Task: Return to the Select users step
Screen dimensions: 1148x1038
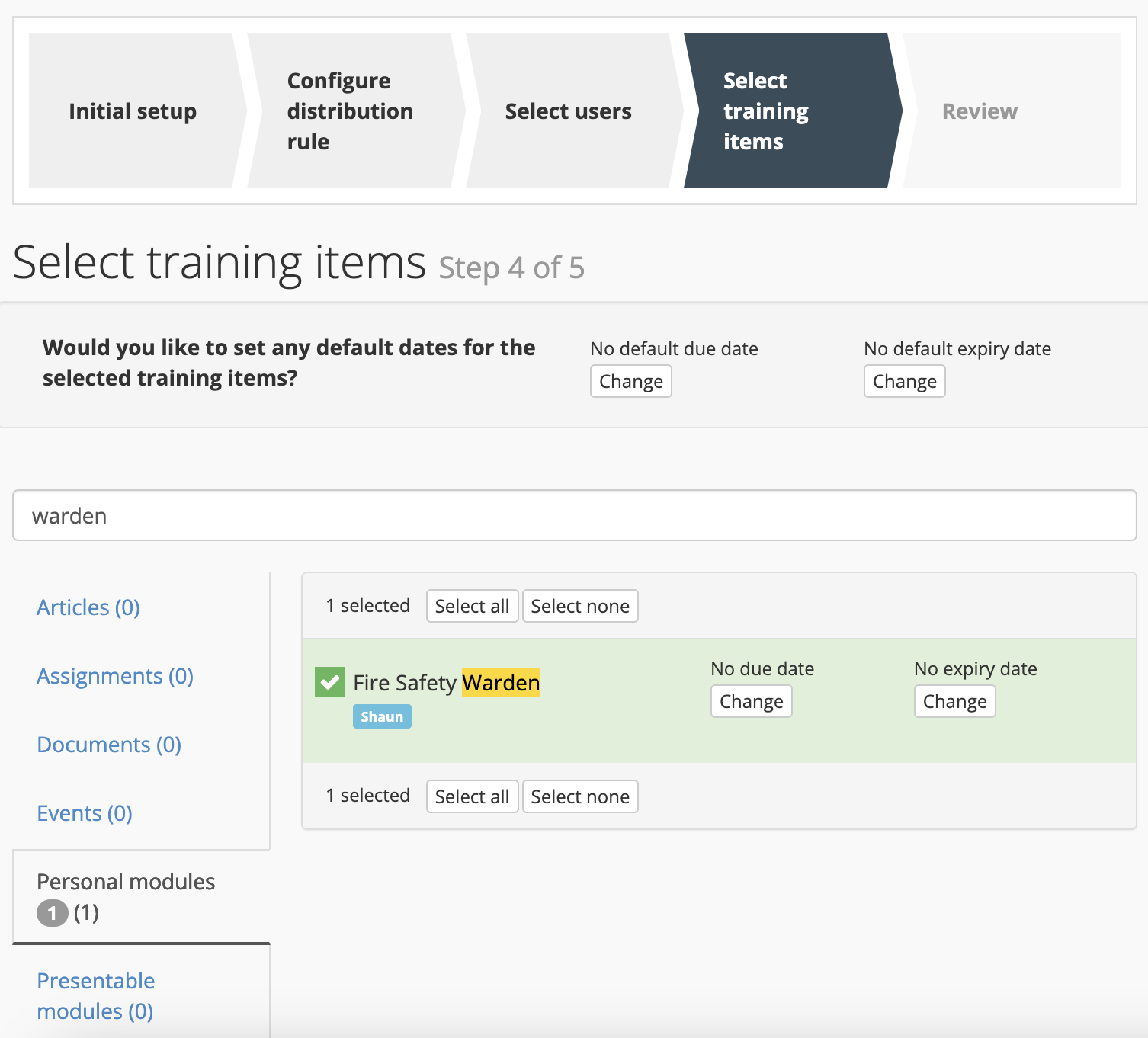Action: 568,111
